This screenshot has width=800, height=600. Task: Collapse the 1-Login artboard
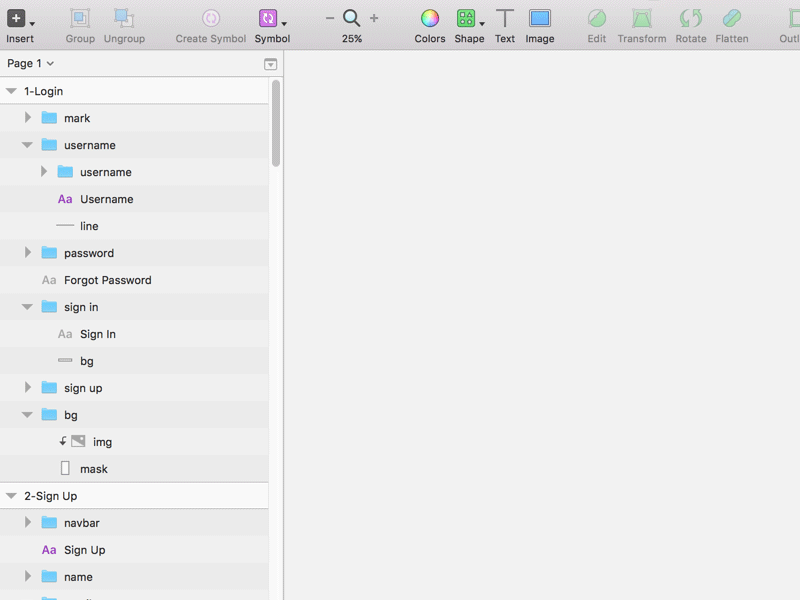(10, 90)
